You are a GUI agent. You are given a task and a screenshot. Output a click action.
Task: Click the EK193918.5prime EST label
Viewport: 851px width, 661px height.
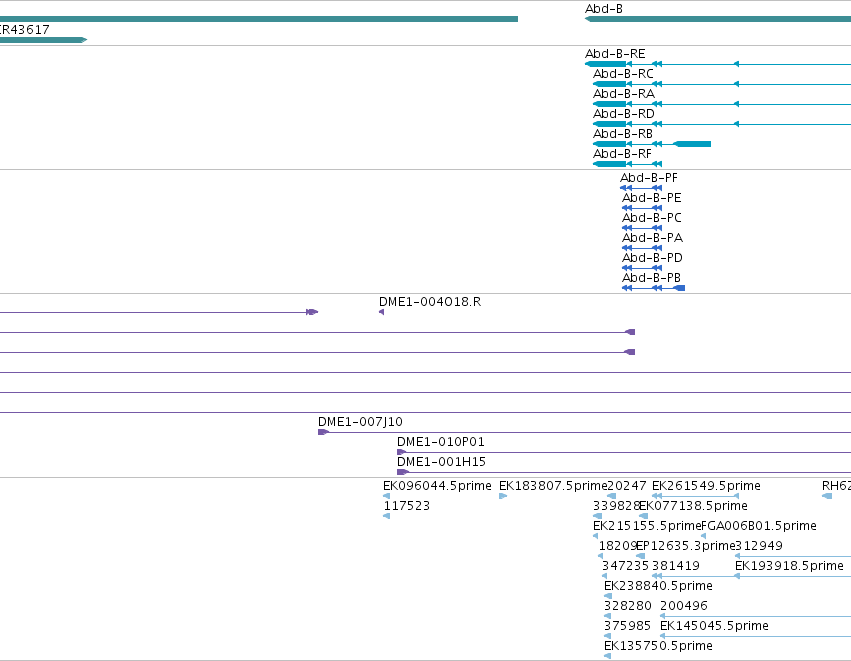coord(789,565)
